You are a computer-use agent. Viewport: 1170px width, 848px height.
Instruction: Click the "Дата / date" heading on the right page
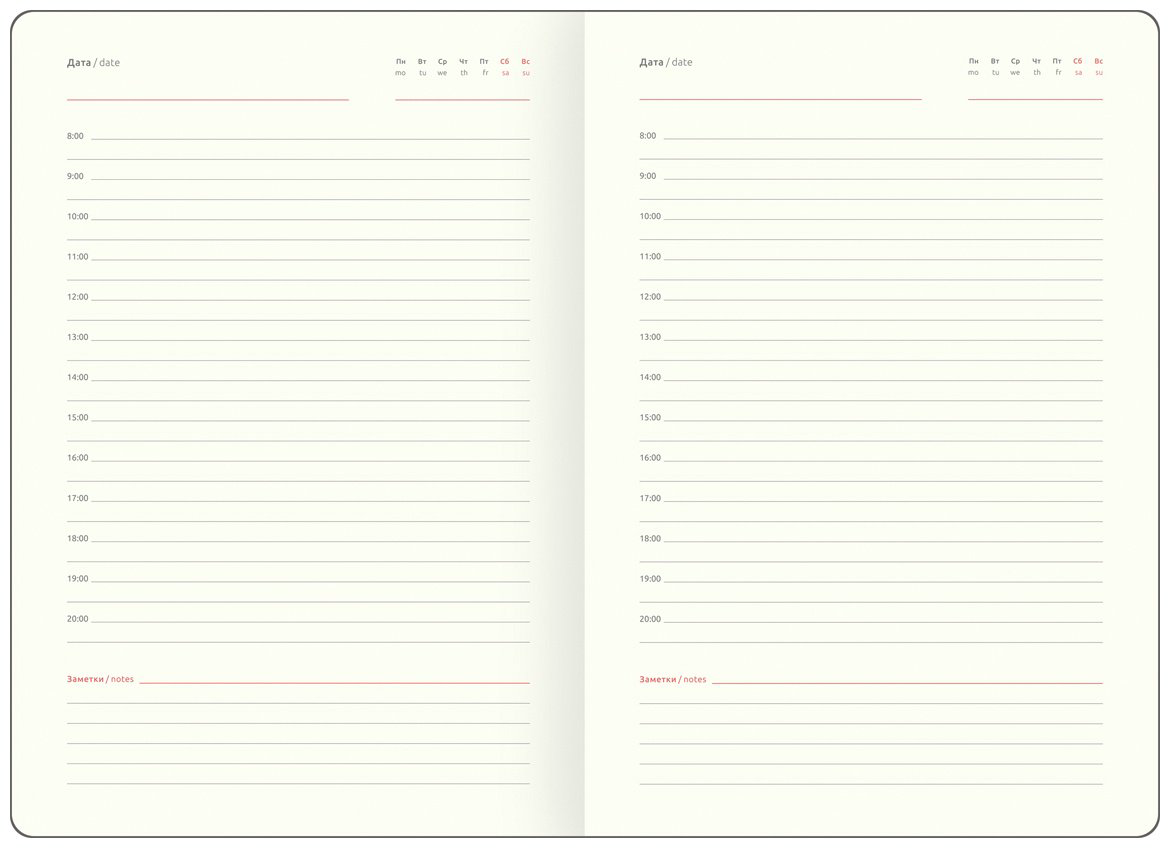tap(666, 63)
